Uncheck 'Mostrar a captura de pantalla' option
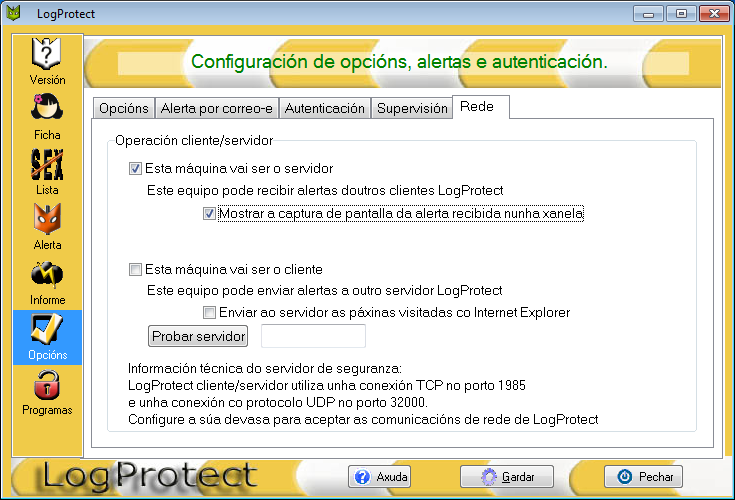This screenshot has height=500, width=735. pos(209,214)
